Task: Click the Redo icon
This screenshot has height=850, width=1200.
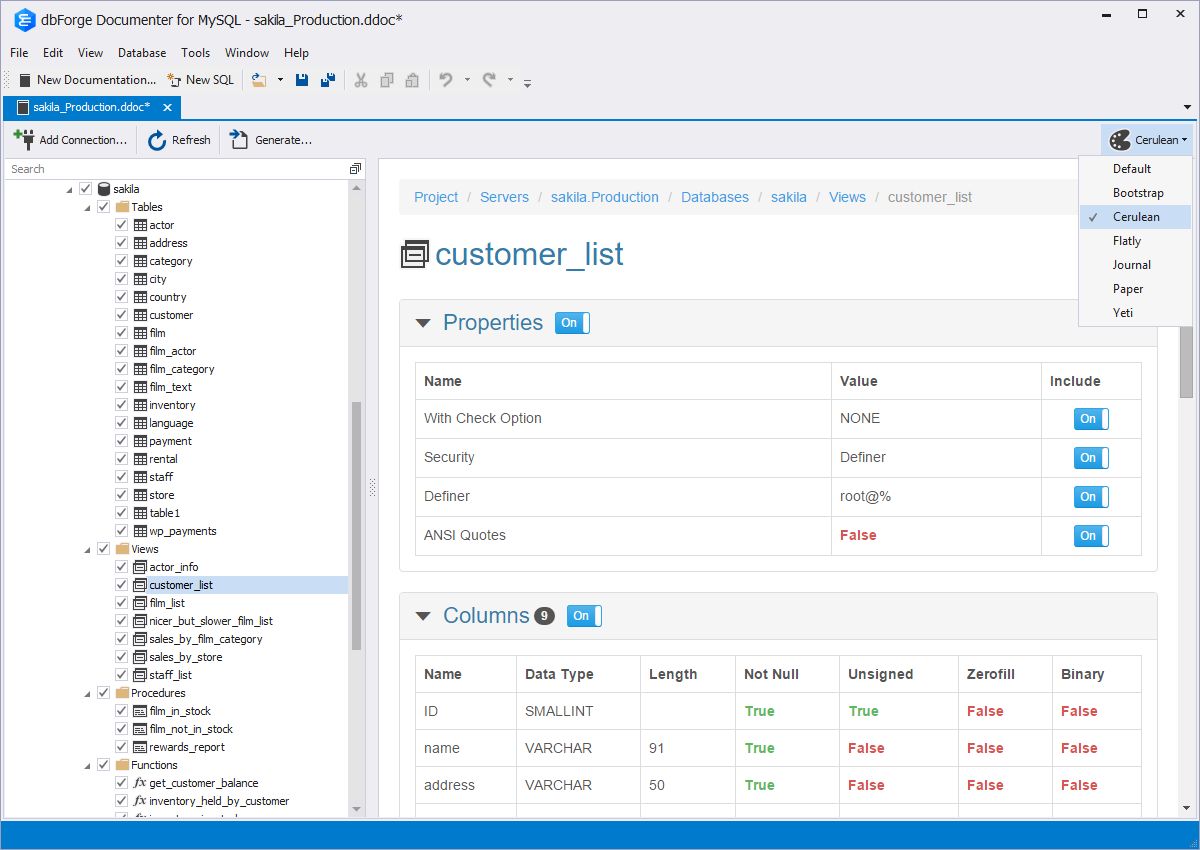Action: point(490,80)
